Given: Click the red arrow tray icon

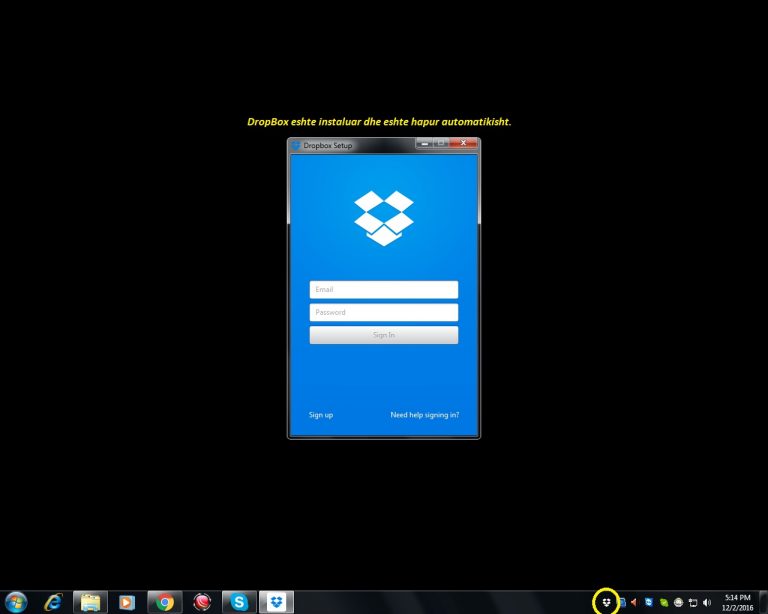Looking at the screenshot, I should tap(634, 602).
